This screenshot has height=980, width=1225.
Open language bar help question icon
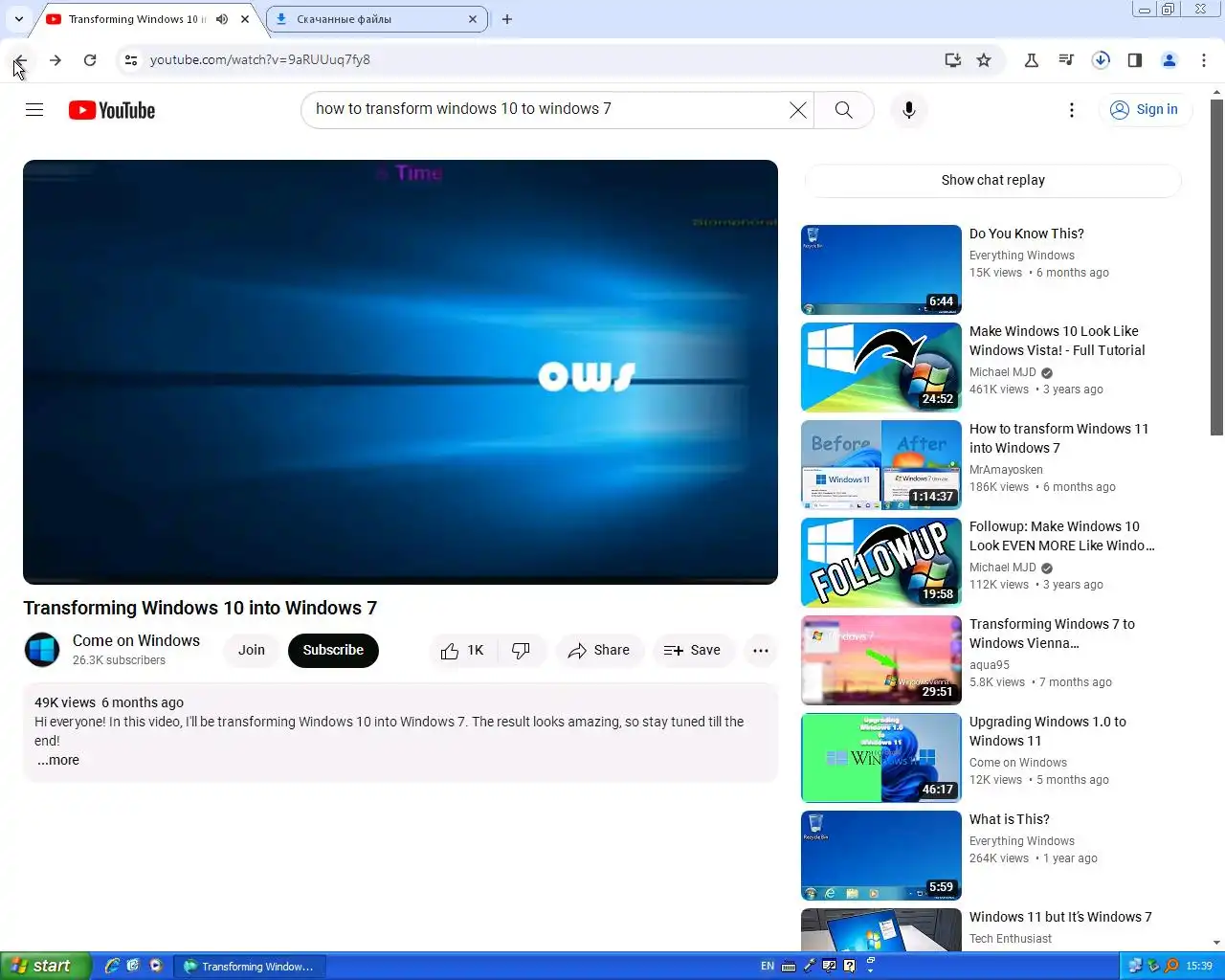point(849,966)
